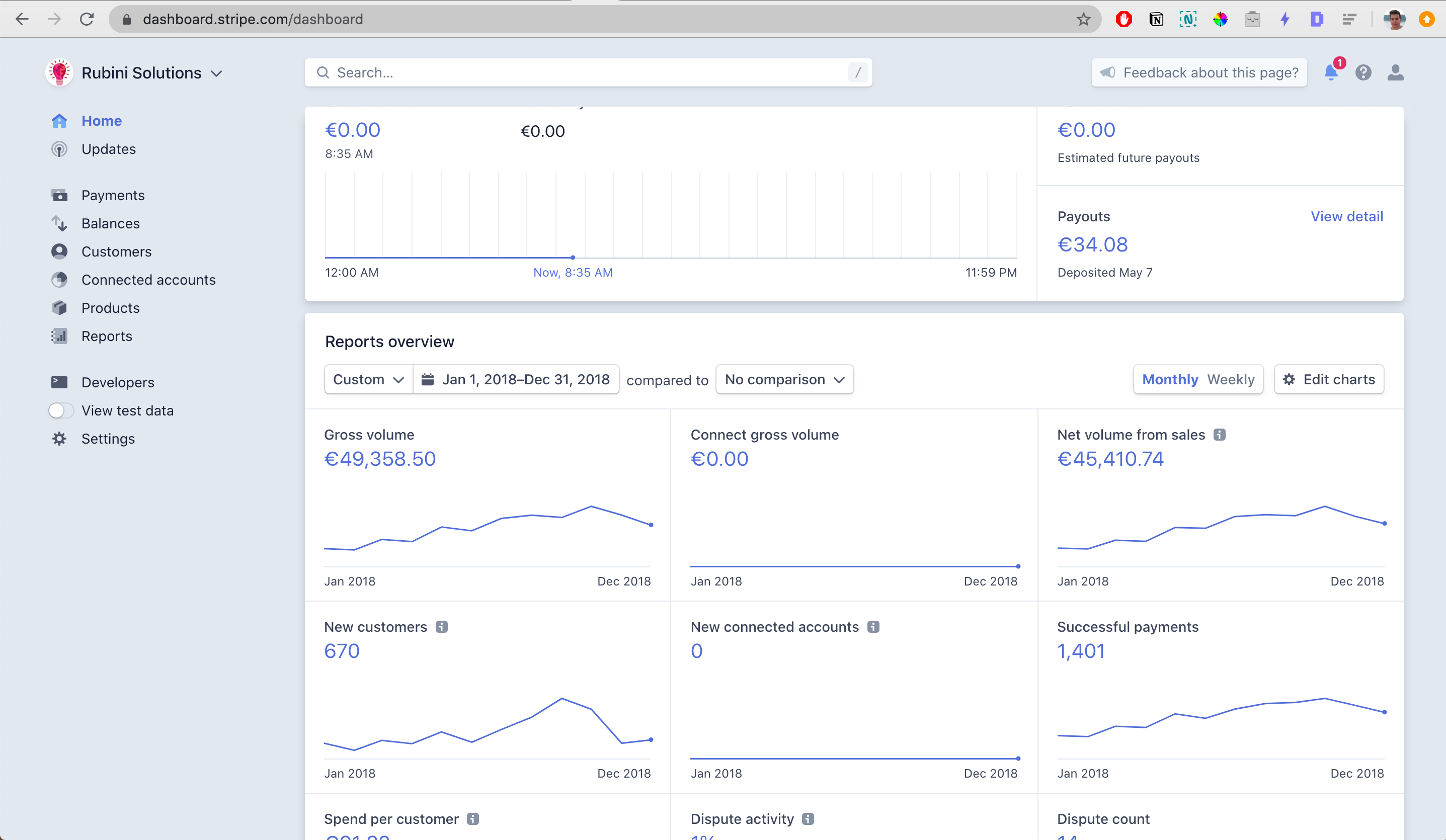The width and height of the screenshot is (1446, 840).
Task: Reload the page in browser
Action: pos(87,20)
